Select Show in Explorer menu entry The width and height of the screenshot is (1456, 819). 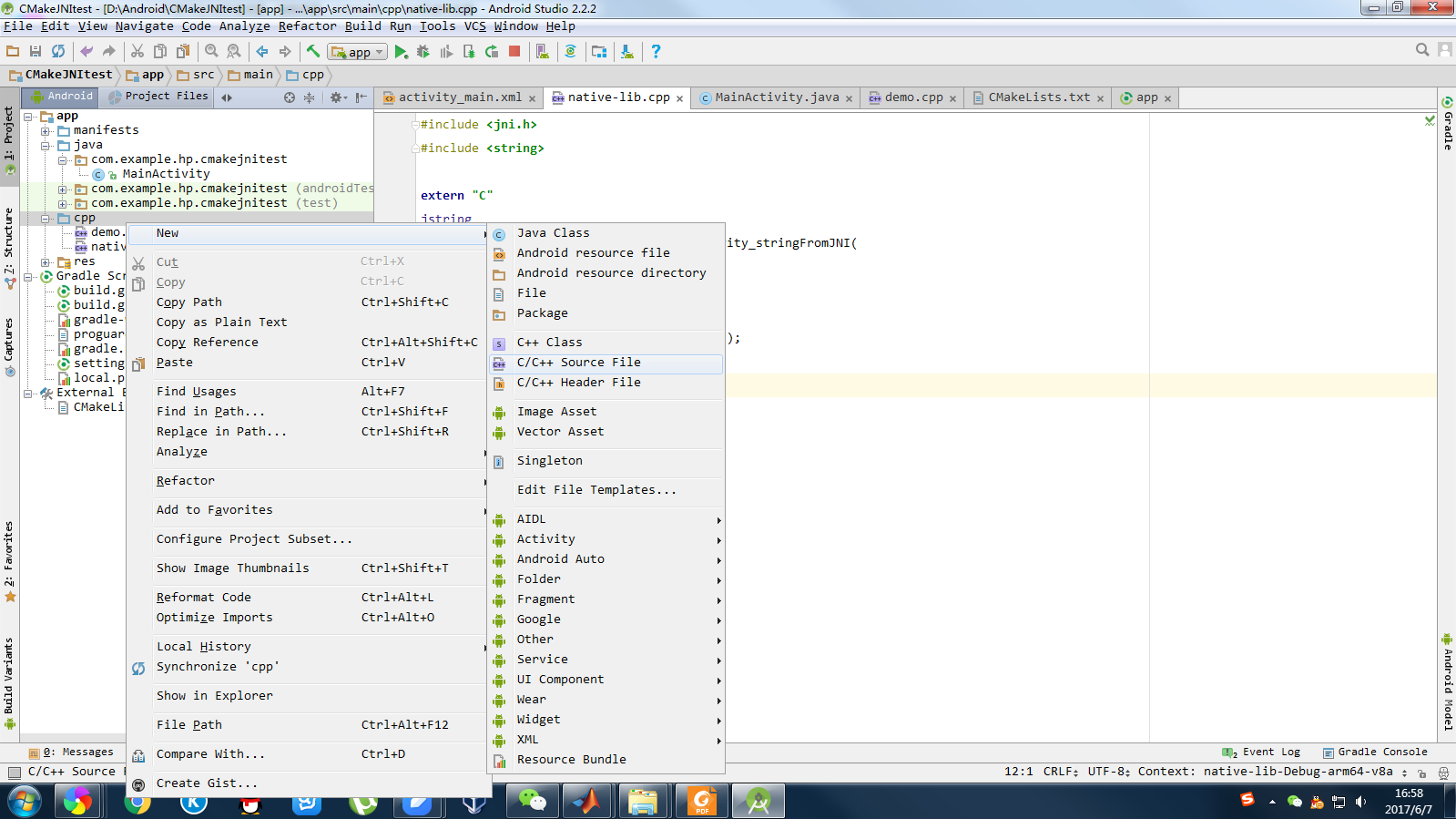tap(308, 696)
